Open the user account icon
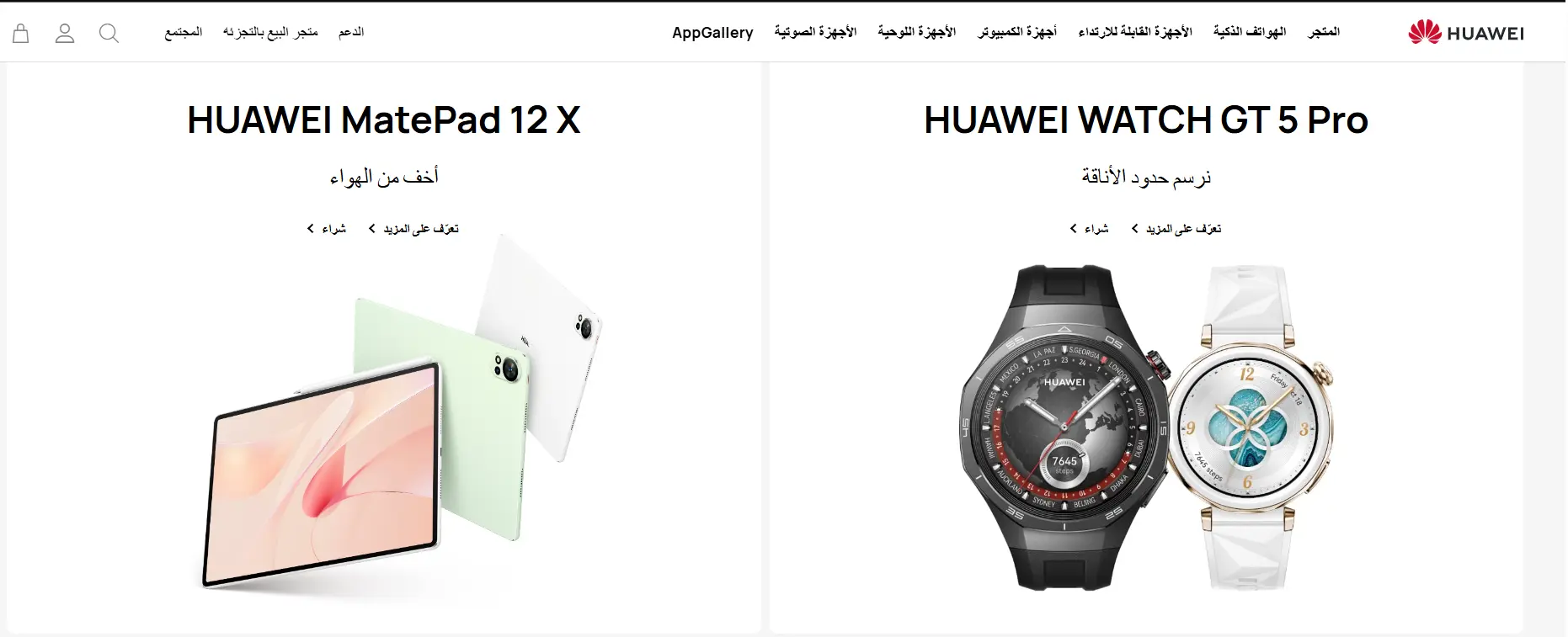Screen dimensions: 1568x637 click(65, 33)
